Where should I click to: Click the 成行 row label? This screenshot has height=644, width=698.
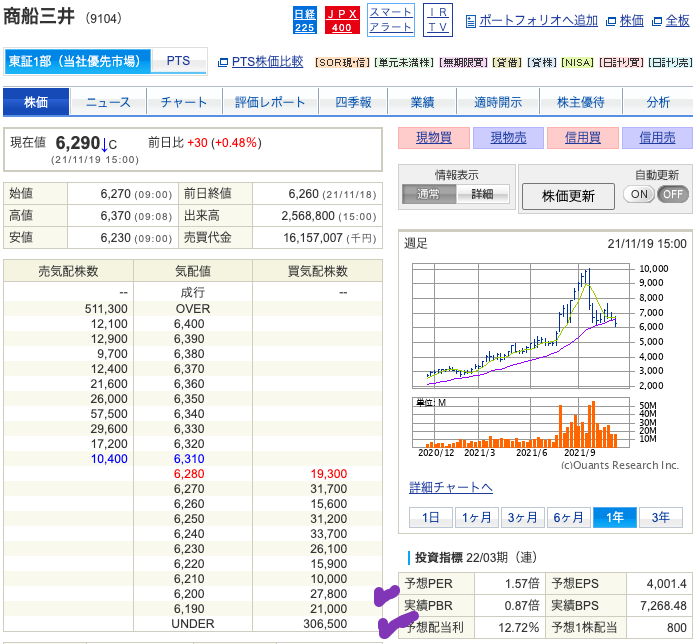pyautogui.click(x=193, y=292)
